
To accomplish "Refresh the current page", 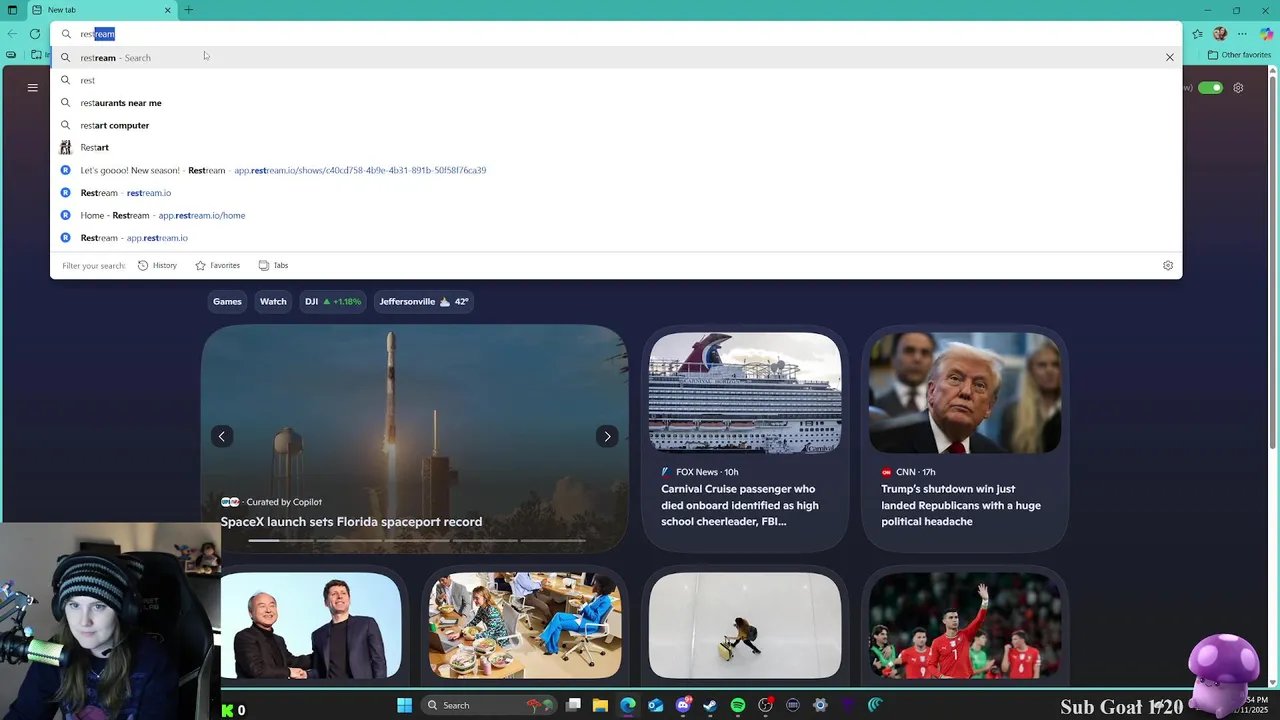I will pos(35,34).
